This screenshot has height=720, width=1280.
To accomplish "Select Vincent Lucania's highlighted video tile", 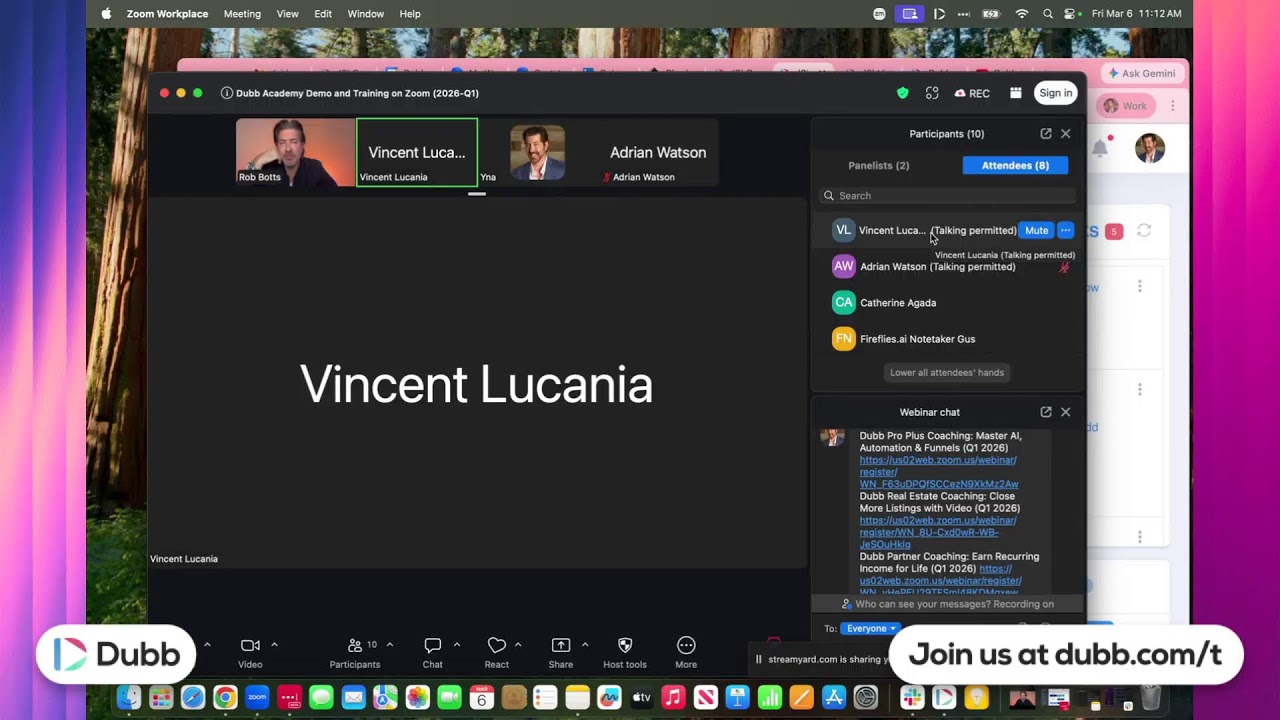I will (417, 152).
